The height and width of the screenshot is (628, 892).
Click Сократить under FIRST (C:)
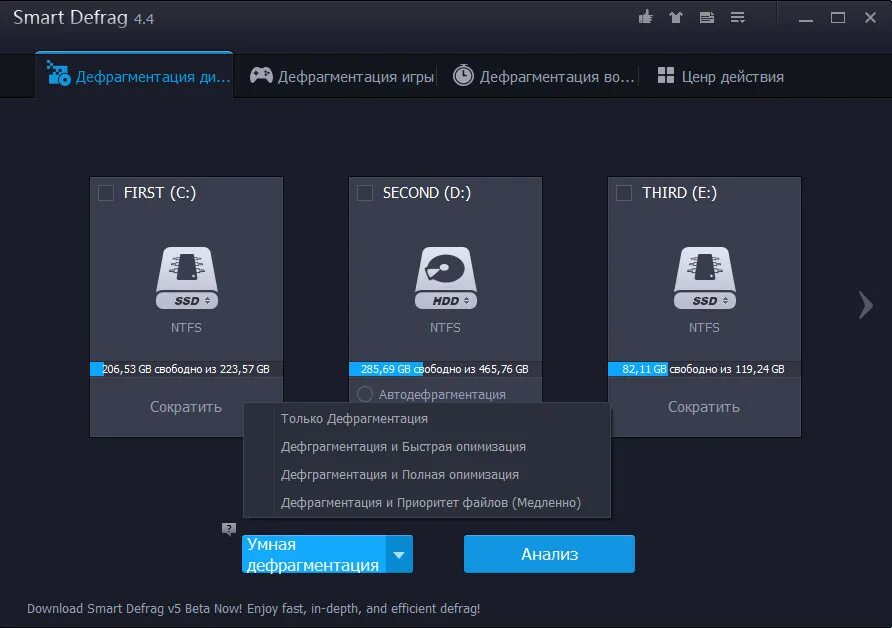(186, 407)
